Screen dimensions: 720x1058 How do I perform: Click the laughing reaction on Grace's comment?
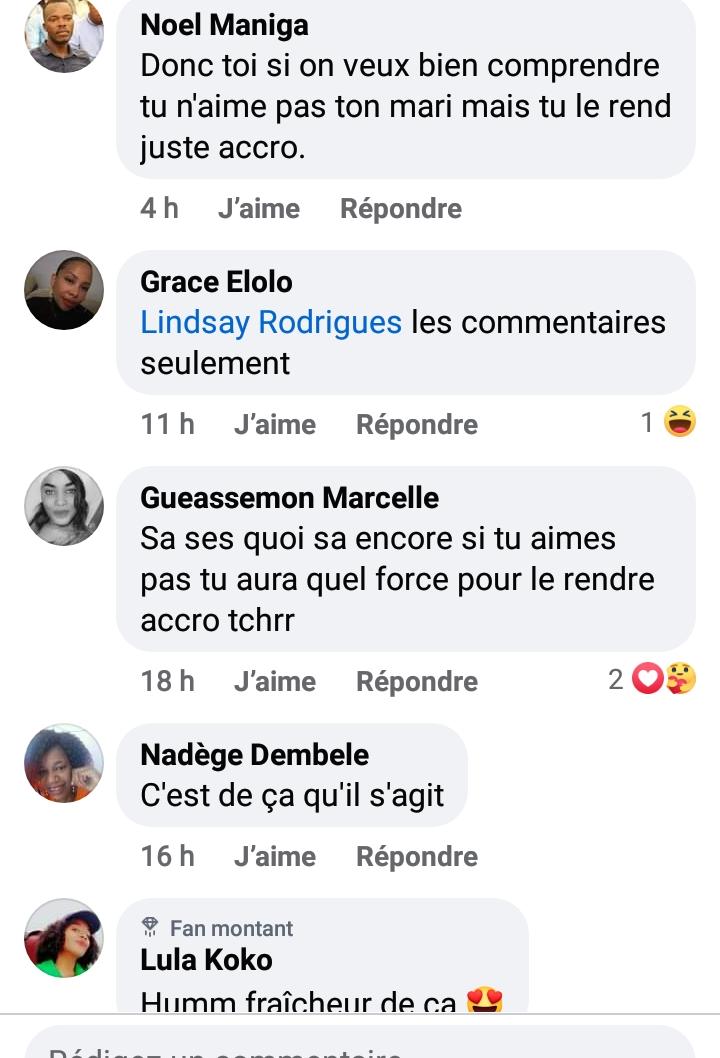click(680, 423)
